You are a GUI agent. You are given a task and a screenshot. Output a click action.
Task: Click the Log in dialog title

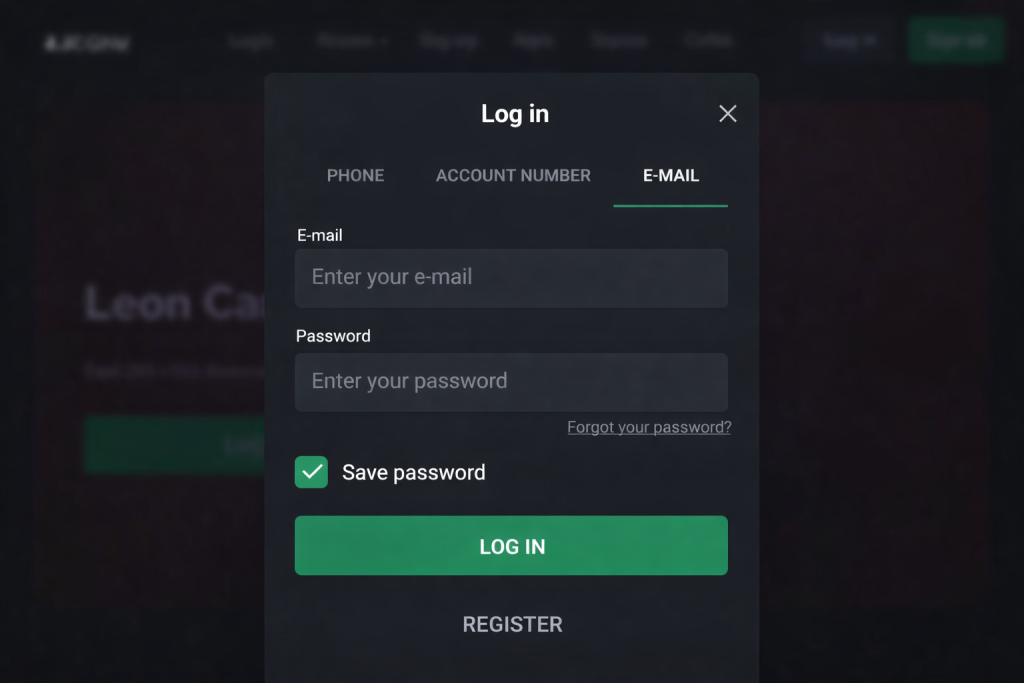(x=515, y=114)
